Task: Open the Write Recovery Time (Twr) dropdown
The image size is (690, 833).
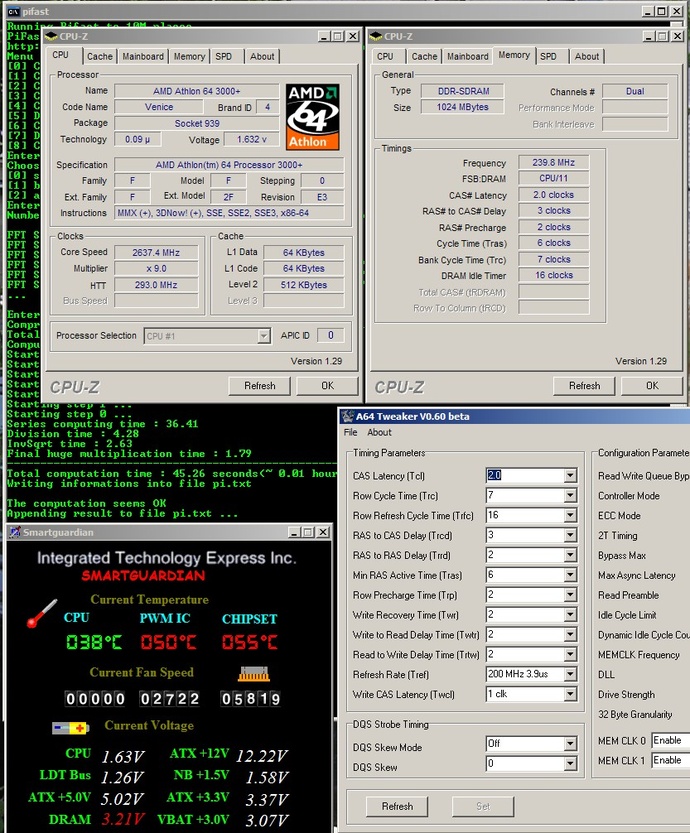Action: point(570,615)
